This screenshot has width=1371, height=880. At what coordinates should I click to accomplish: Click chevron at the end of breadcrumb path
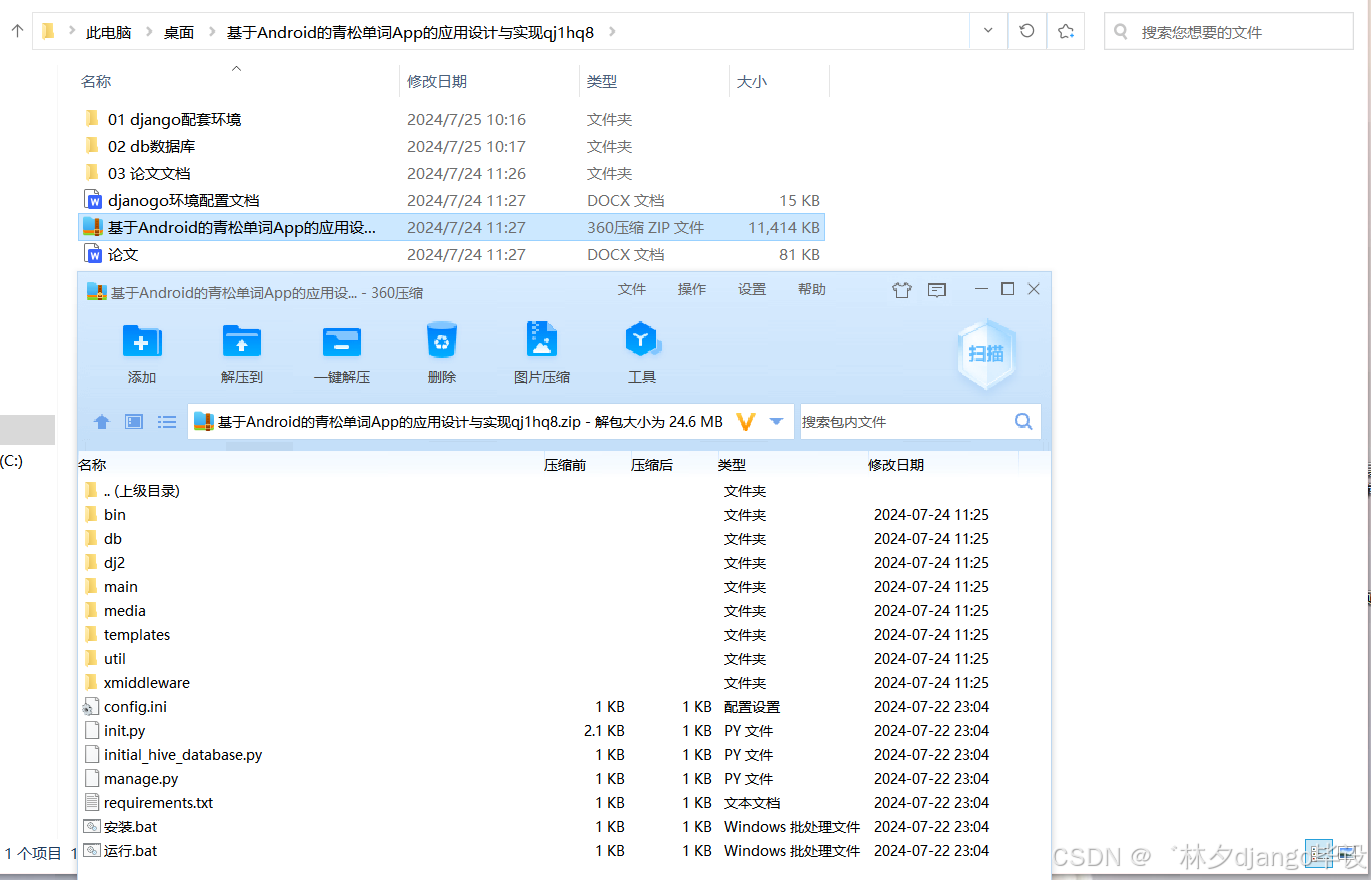pyautogui.click(x=612, y=32)
